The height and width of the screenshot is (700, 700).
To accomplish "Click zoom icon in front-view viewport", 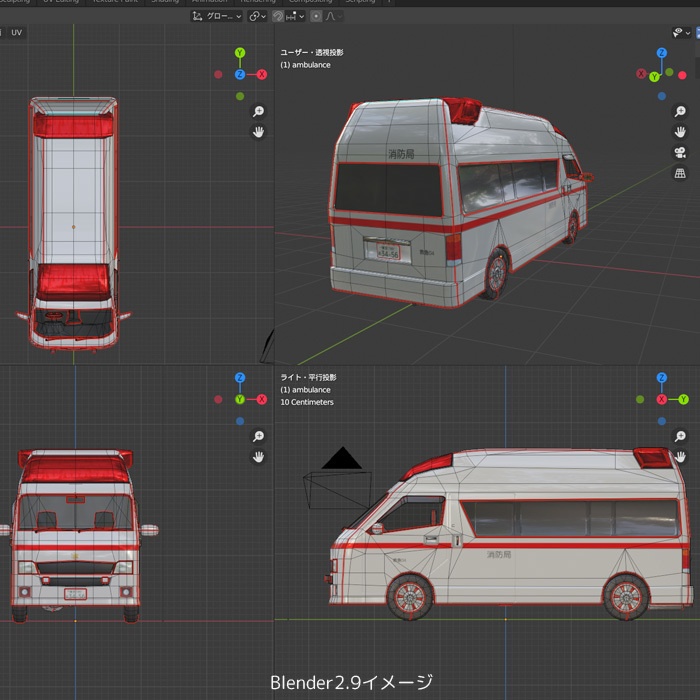I will click(258, 436).
